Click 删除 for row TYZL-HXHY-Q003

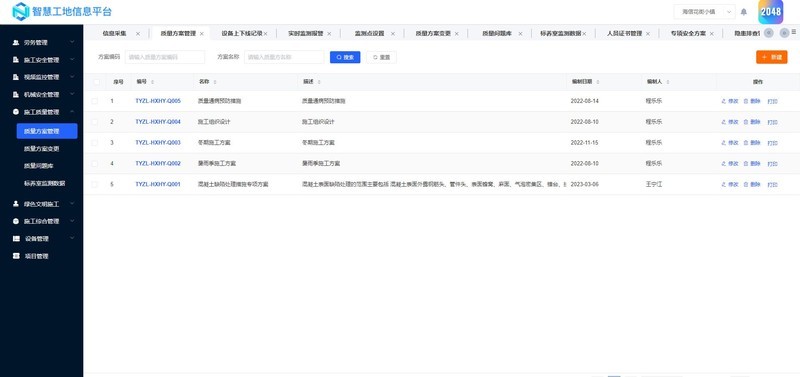752,143
